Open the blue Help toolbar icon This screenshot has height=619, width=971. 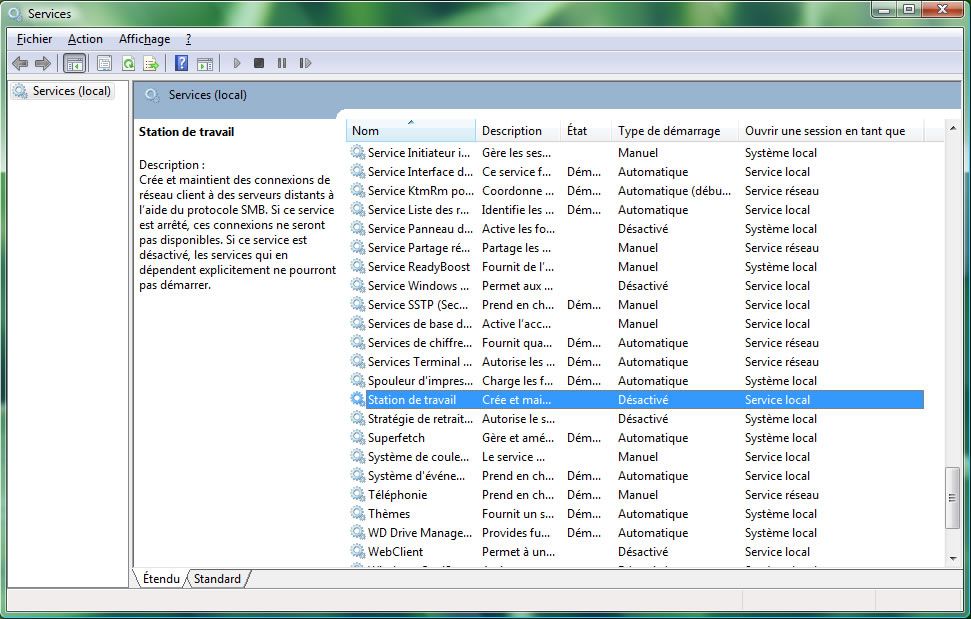point(181,63)
